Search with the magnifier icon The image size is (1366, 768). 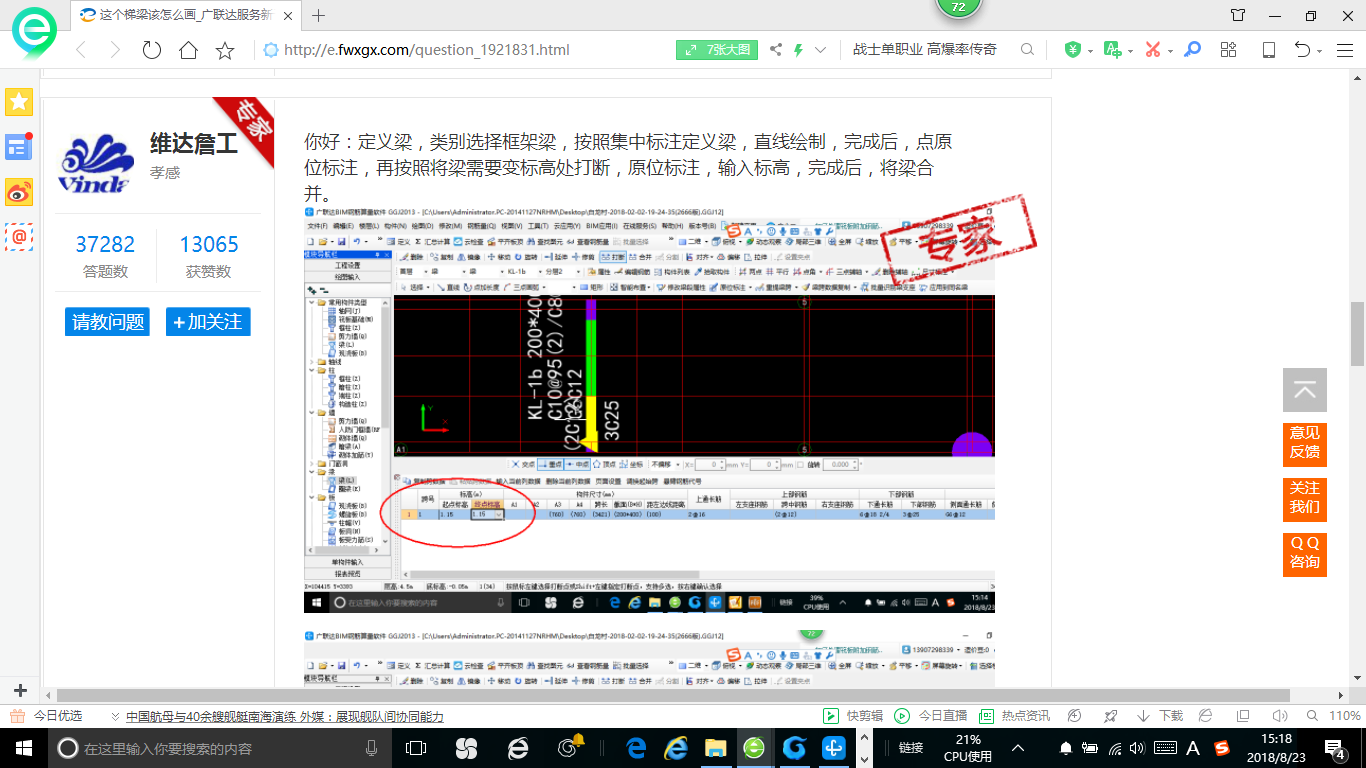click(x=1027, y=49)
